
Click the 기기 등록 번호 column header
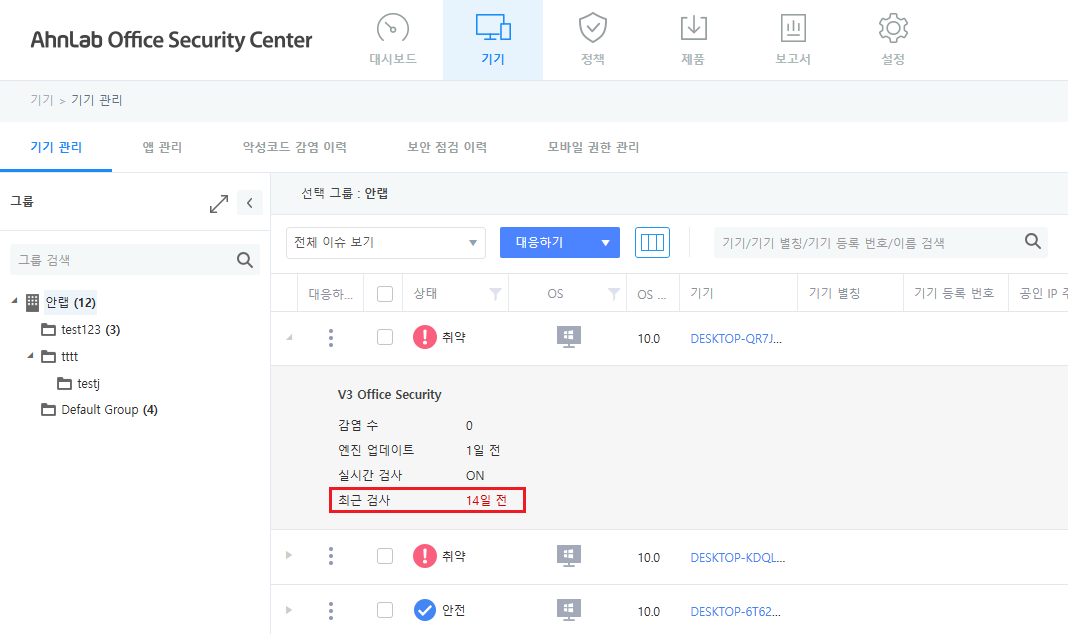[x=954, y=294]
